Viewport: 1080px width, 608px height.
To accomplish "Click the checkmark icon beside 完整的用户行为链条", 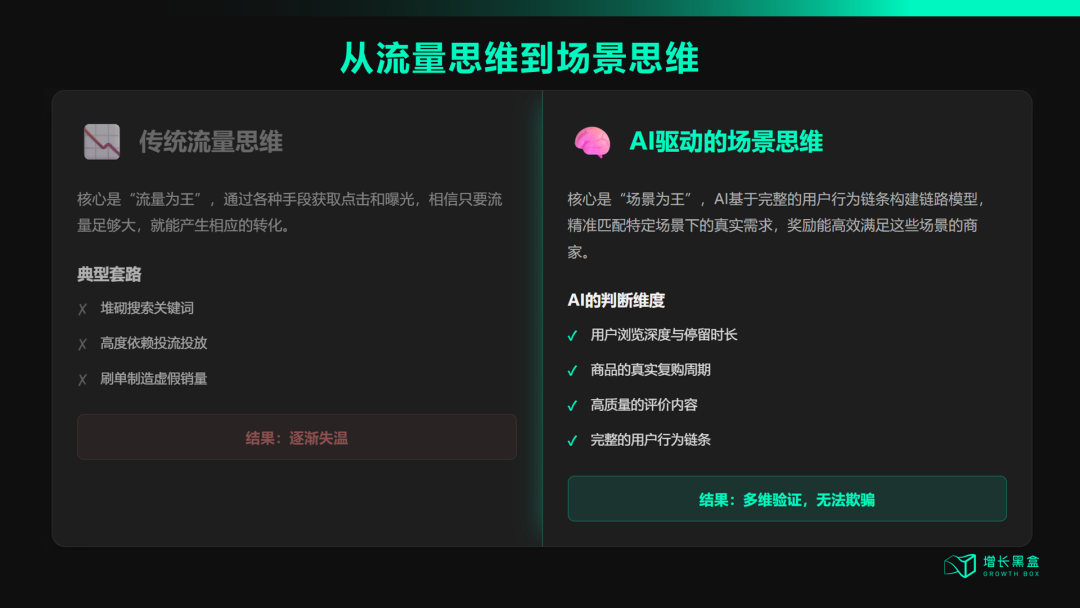I will pyautogui.click(x=572, y=439).
